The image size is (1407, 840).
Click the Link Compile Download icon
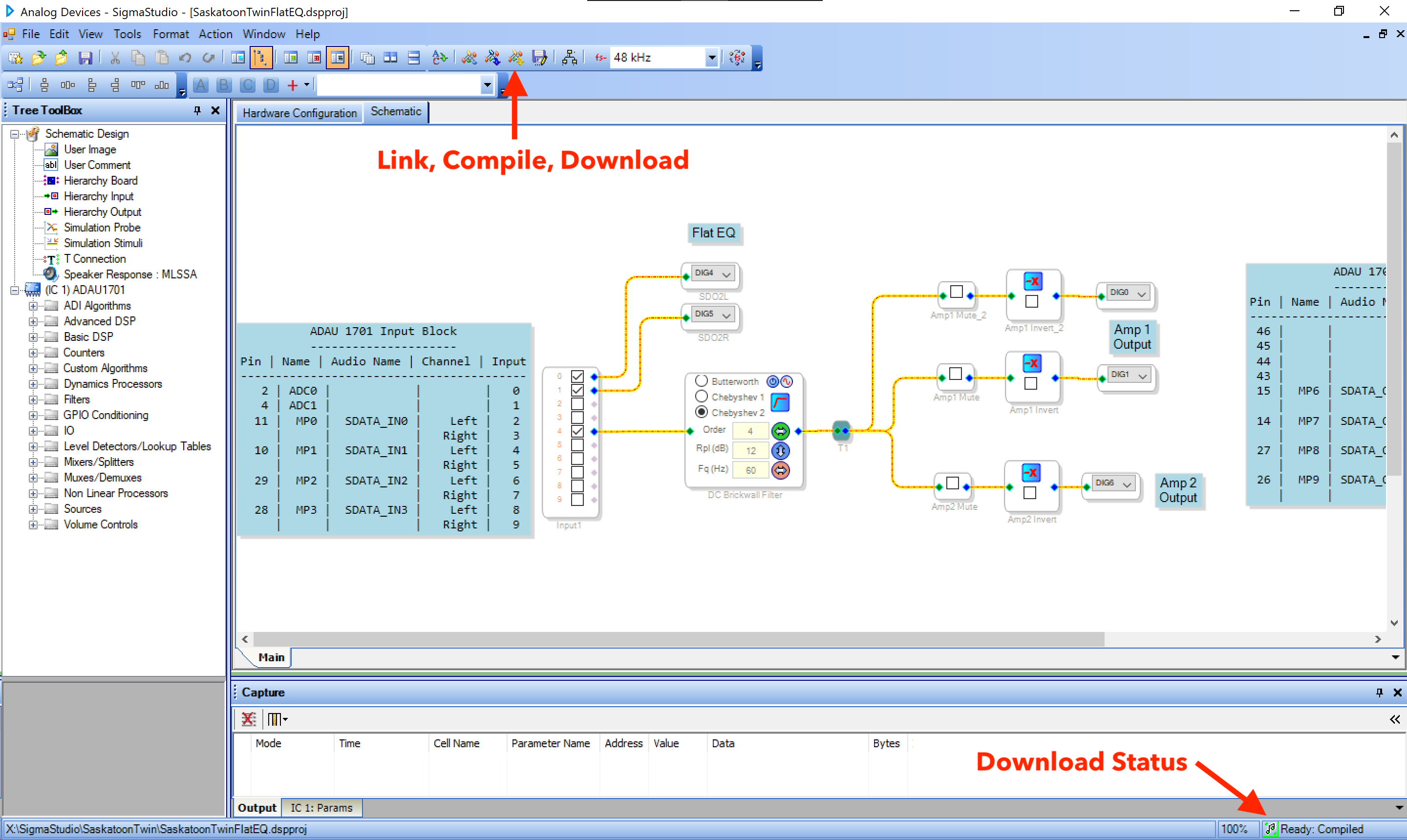pyautogui.click(x=516, y=58)
